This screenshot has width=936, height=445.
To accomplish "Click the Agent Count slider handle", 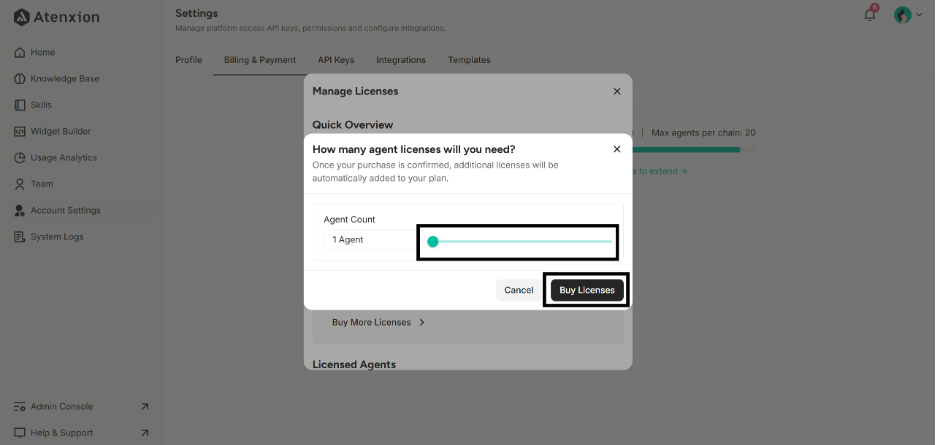I will [433, 241].
